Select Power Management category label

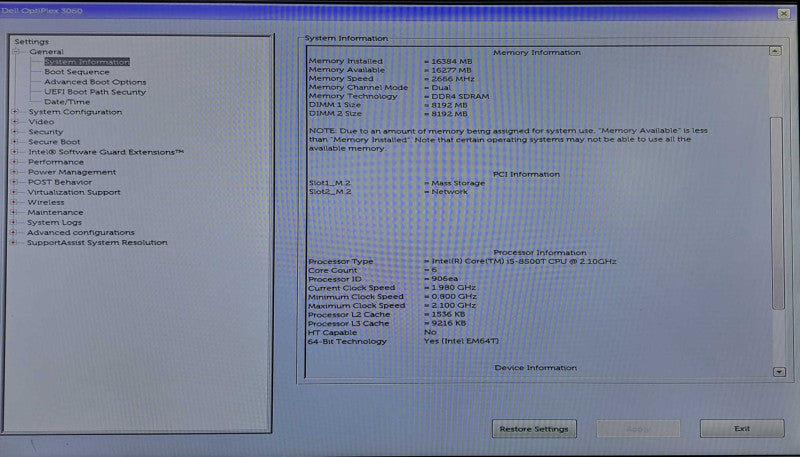point(72,172)
